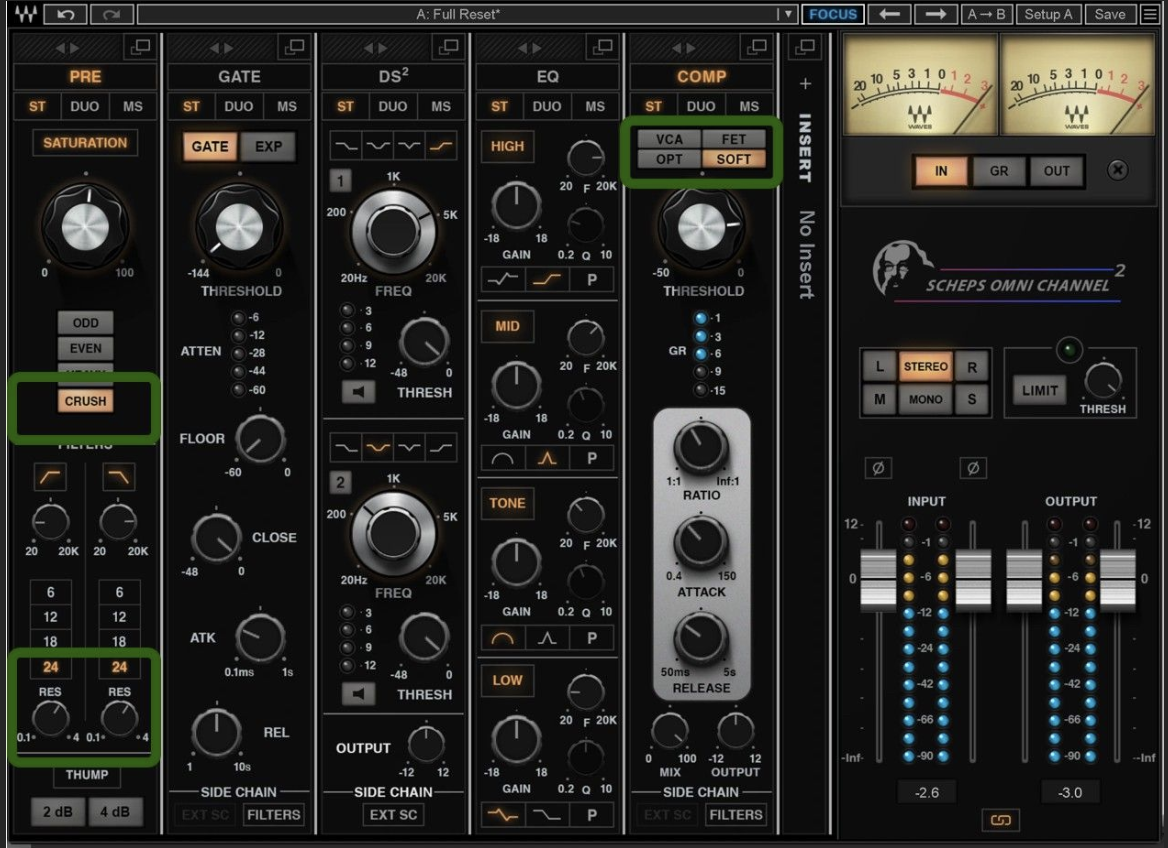Load the previous preset arrow

tap(889, 14)
